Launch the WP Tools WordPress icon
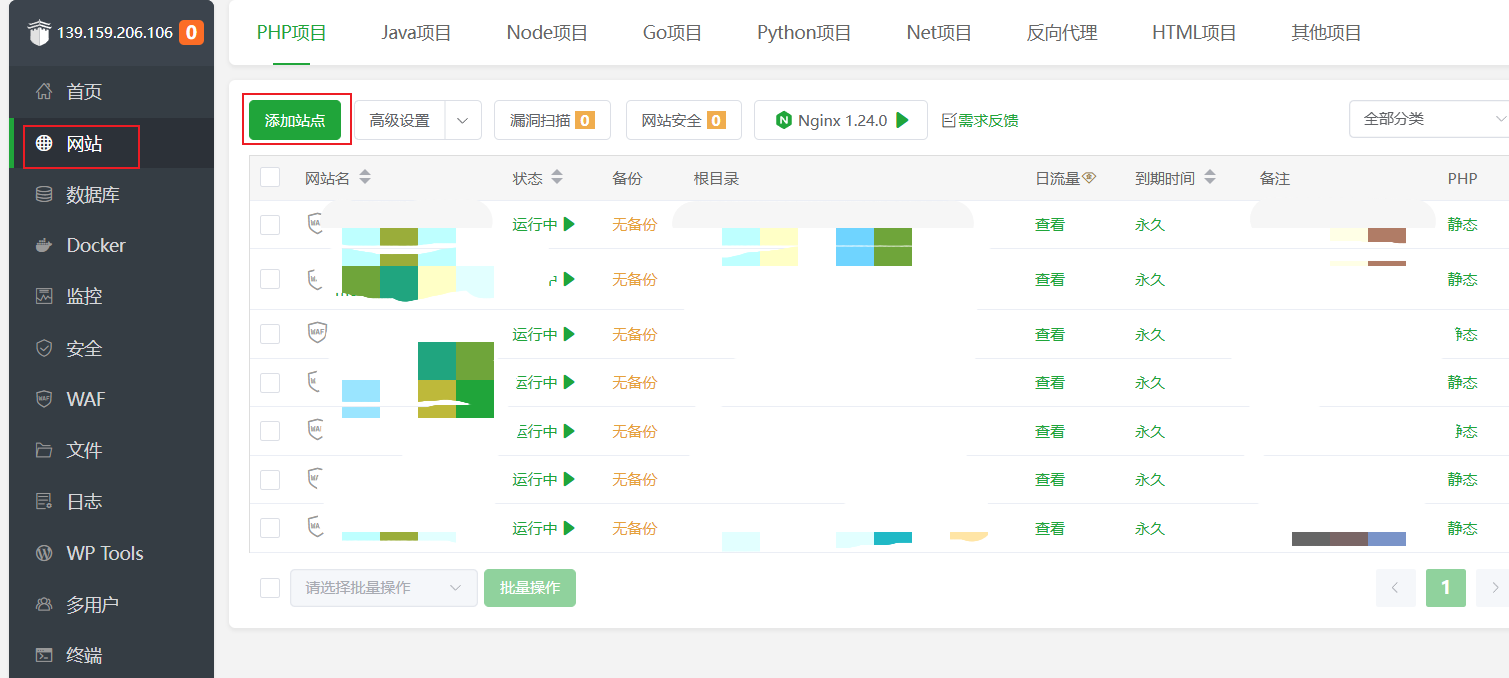Screen dimensions: 1509x678 click(x=44, y=553)
